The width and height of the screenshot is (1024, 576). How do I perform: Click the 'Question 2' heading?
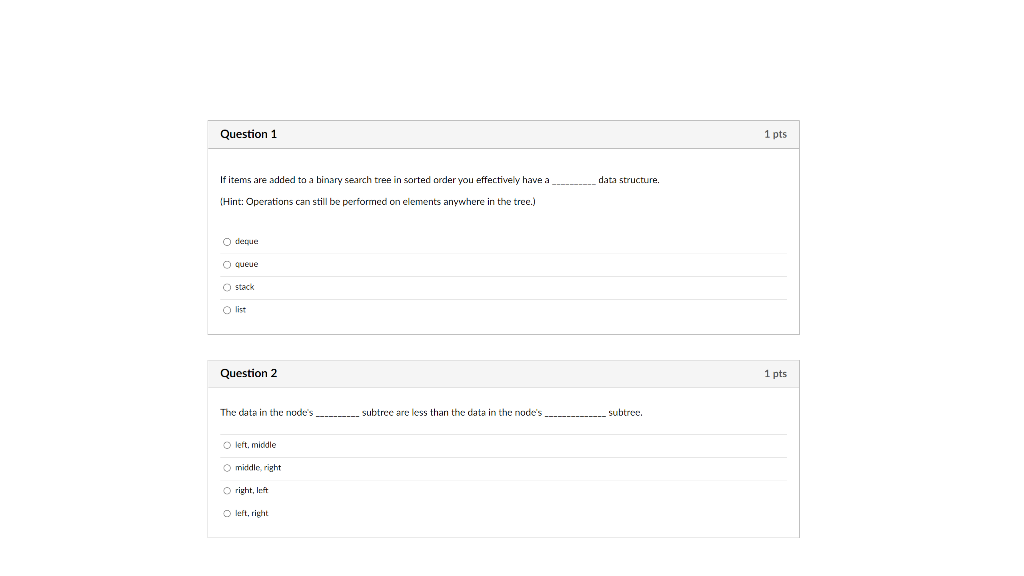click(248, 374)
